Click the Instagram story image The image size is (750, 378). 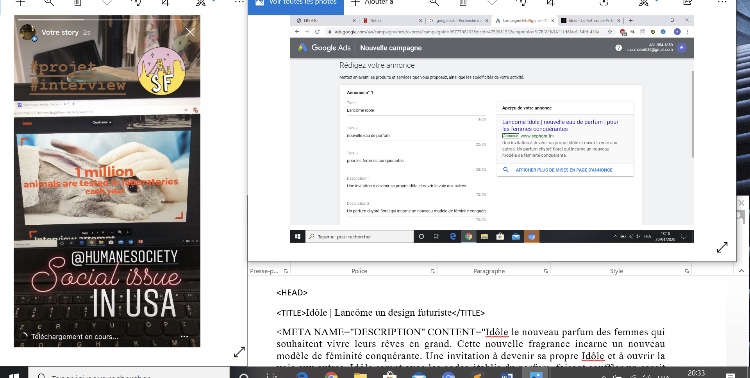point(107,181)
